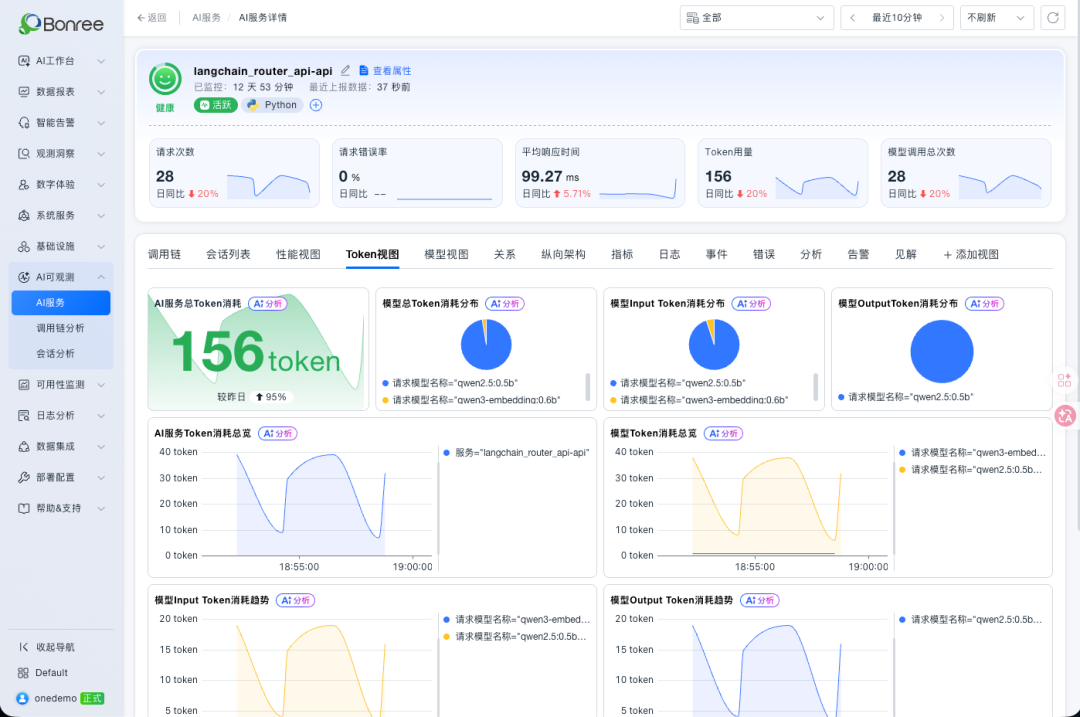This screenshot has width=1080, height=717.
Task: Open the 不刷新 refresh interval dropdown
Action: point(997,18)
